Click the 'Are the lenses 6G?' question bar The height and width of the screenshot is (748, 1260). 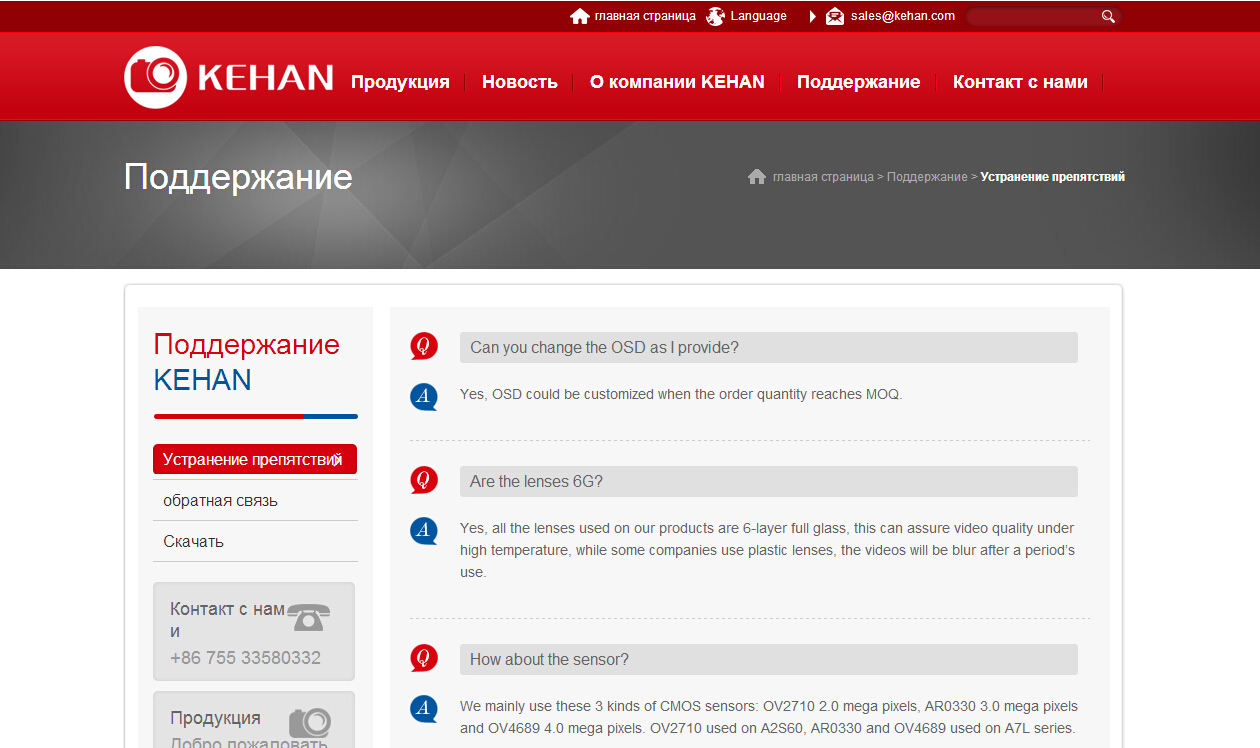coord(768,481)
